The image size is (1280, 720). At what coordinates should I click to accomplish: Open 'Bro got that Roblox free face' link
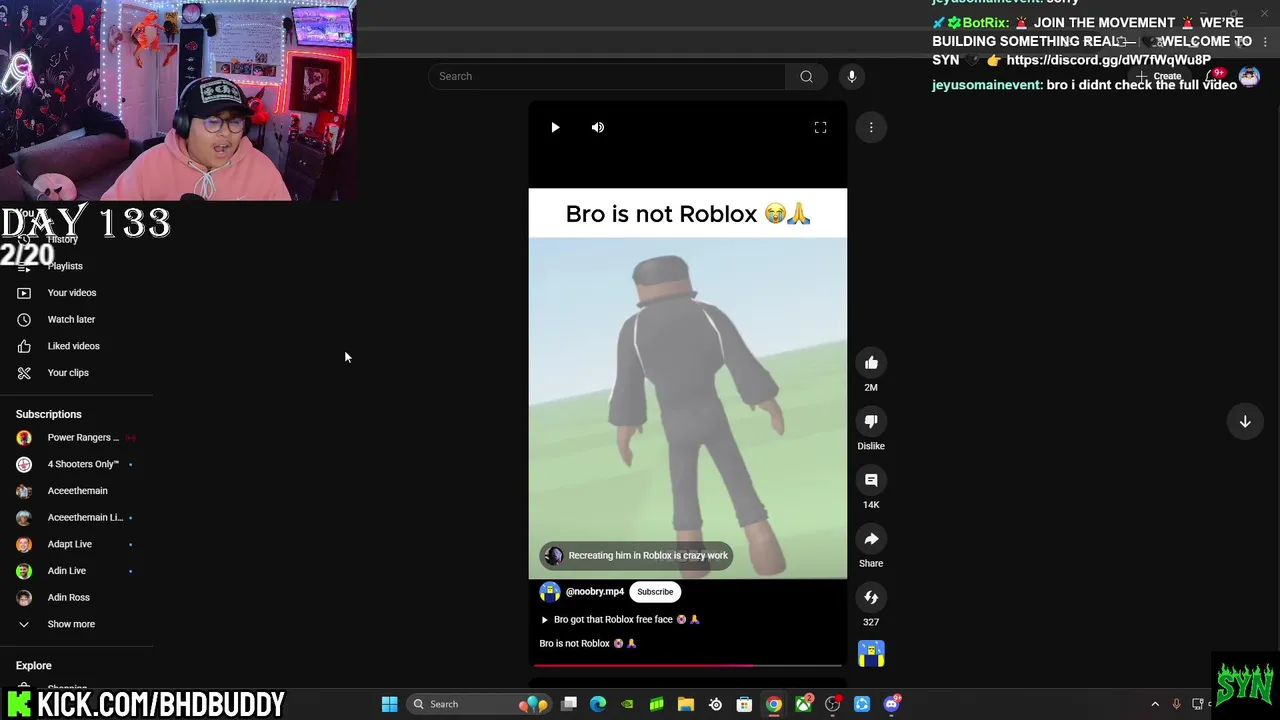tap(620, 619)
